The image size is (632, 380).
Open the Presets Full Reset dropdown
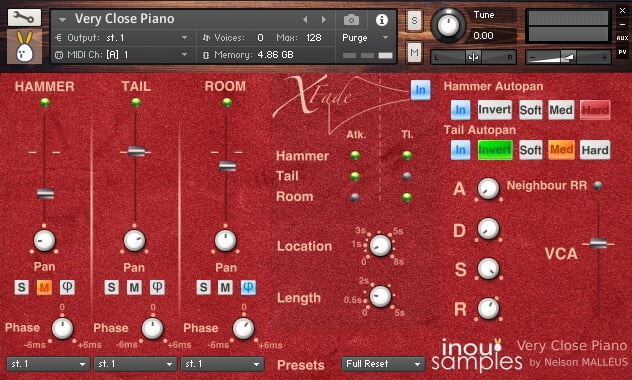tap(383, 364)
